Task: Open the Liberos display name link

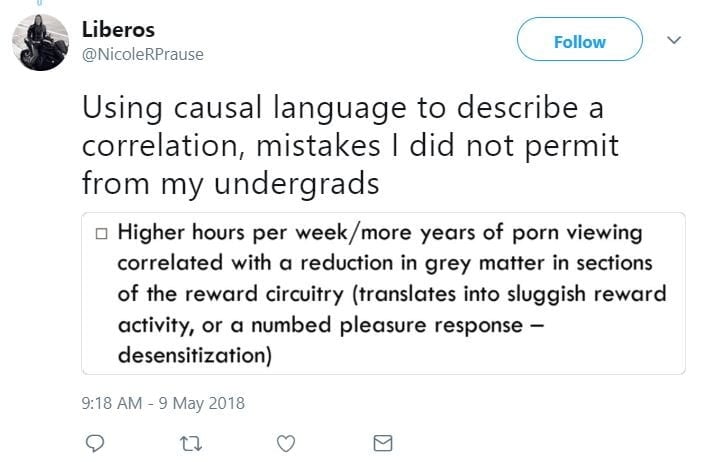Action: point(118,29)
